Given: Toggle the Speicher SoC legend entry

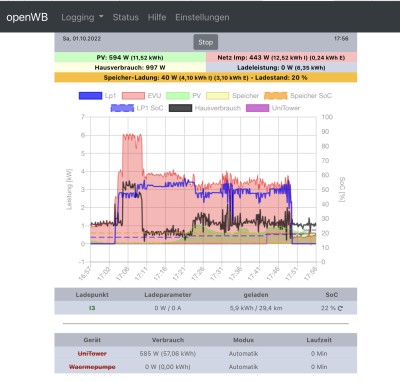Looking at the screenshot, I should 298,96.
